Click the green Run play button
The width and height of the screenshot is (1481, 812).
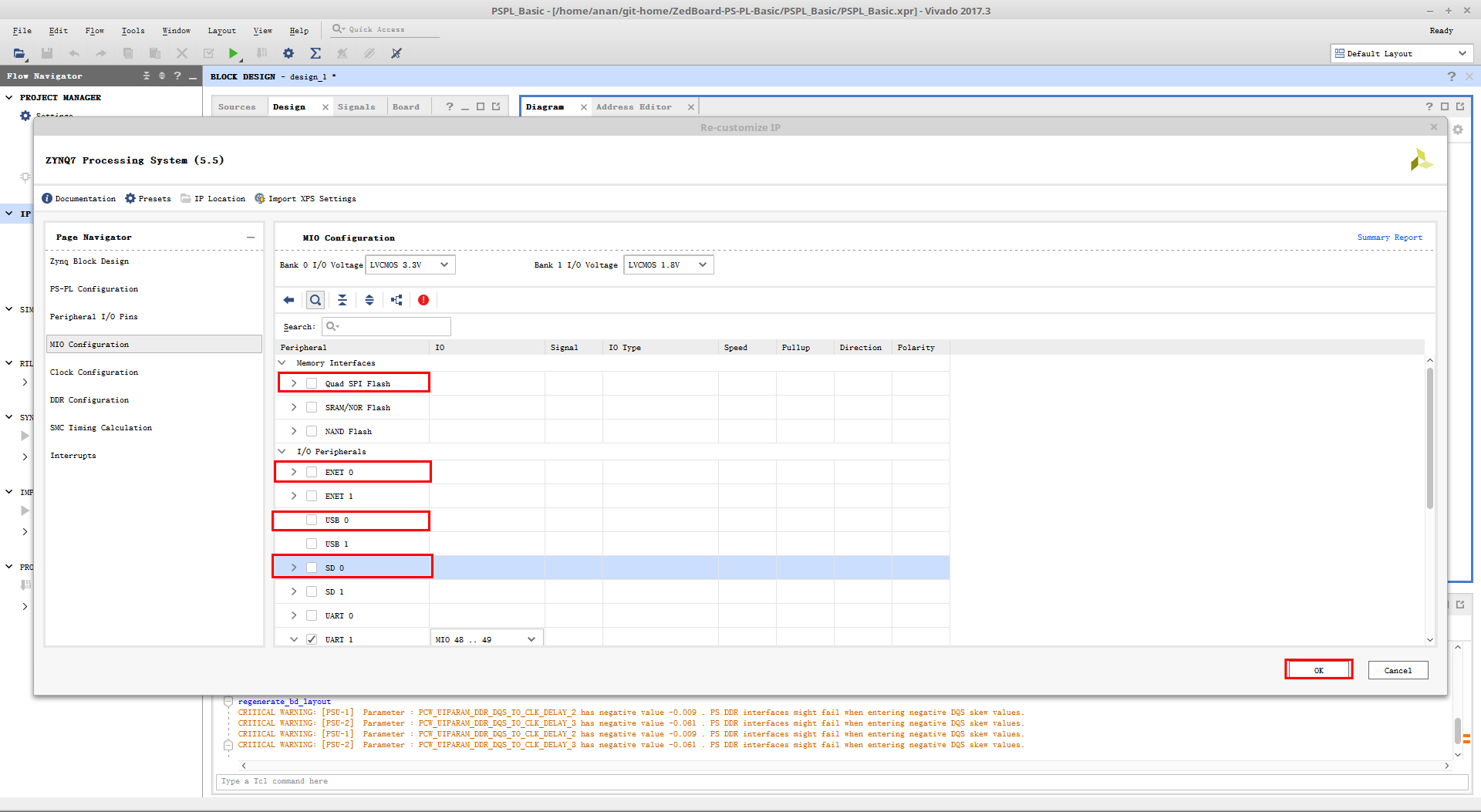click(x=233, y=53)
